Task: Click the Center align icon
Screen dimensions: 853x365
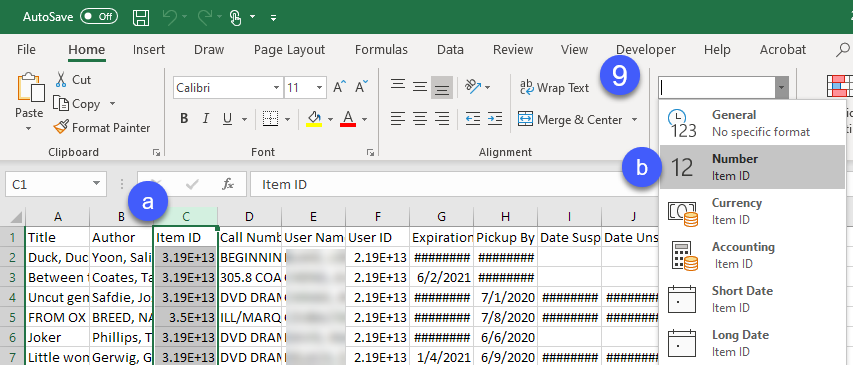Action: coord(420,118)
